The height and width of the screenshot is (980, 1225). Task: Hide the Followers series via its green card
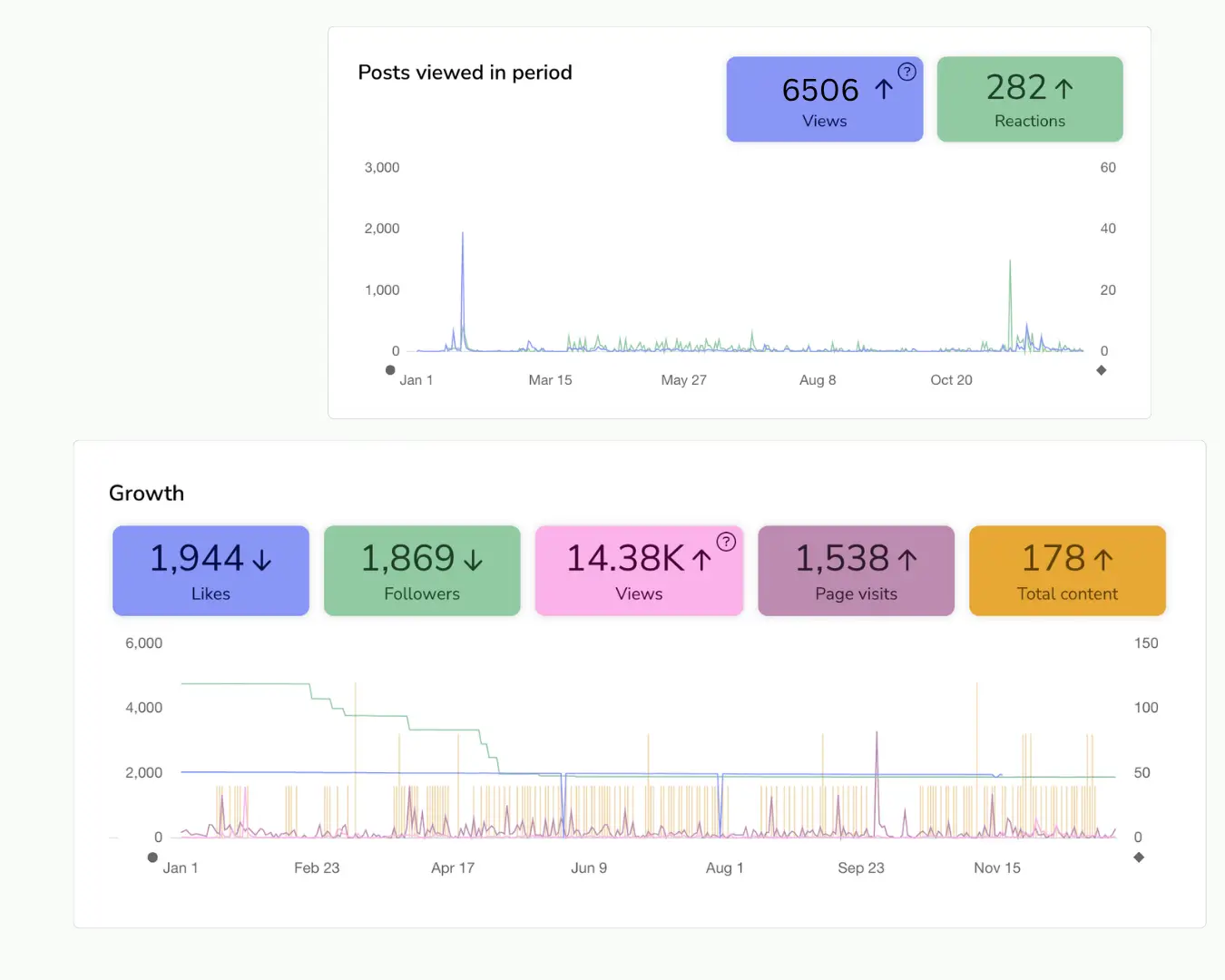(x=421, y=571)
